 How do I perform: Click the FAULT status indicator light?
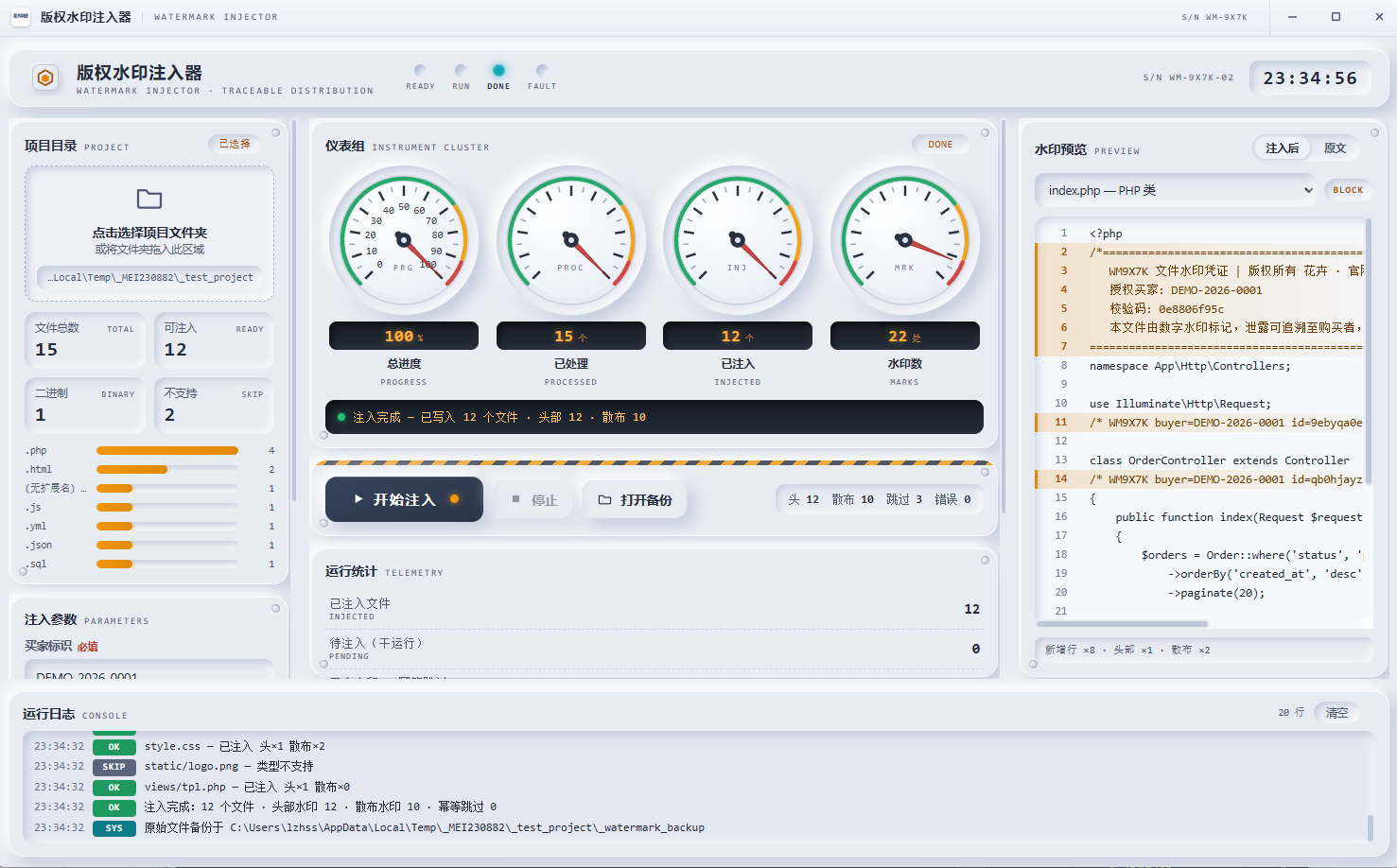click(542, 70)
